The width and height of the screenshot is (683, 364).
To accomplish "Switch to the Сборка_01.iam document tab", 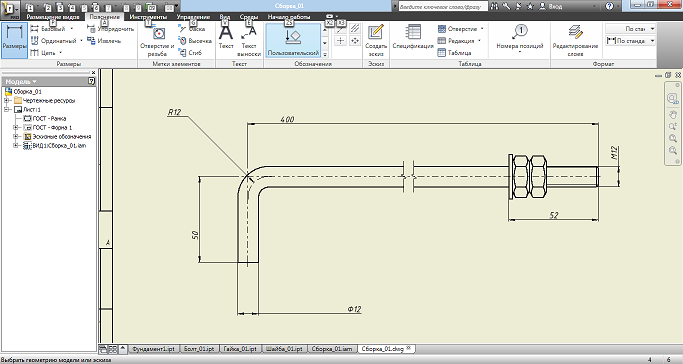I will [x=332, y=349].
